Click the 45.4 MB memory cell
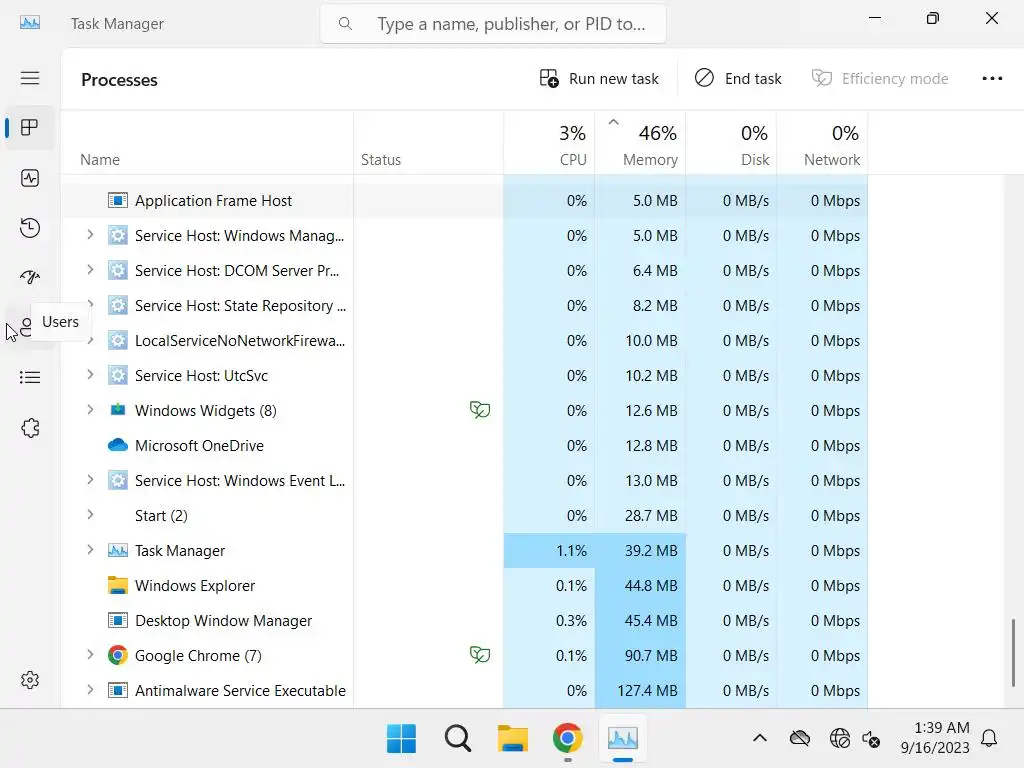 641,620
